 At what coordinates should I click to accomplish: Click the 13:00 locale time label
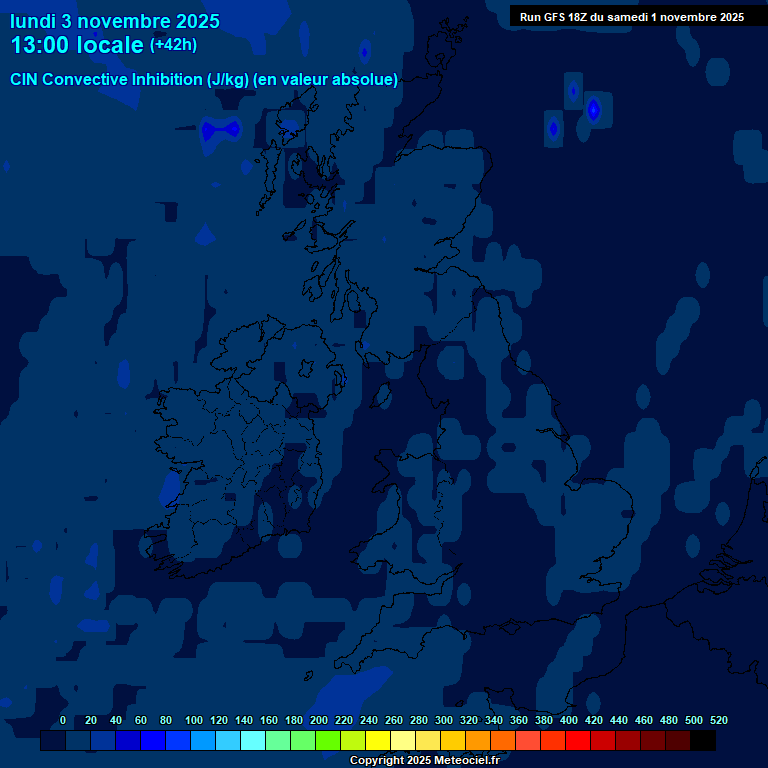pos(76,45)
